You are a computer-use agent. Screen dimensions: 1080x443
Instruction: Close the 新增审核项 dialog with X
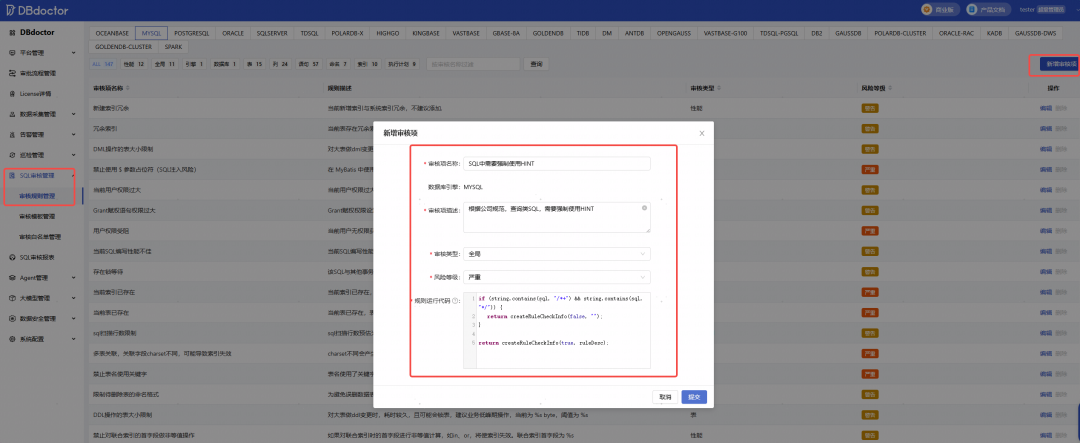701,133
